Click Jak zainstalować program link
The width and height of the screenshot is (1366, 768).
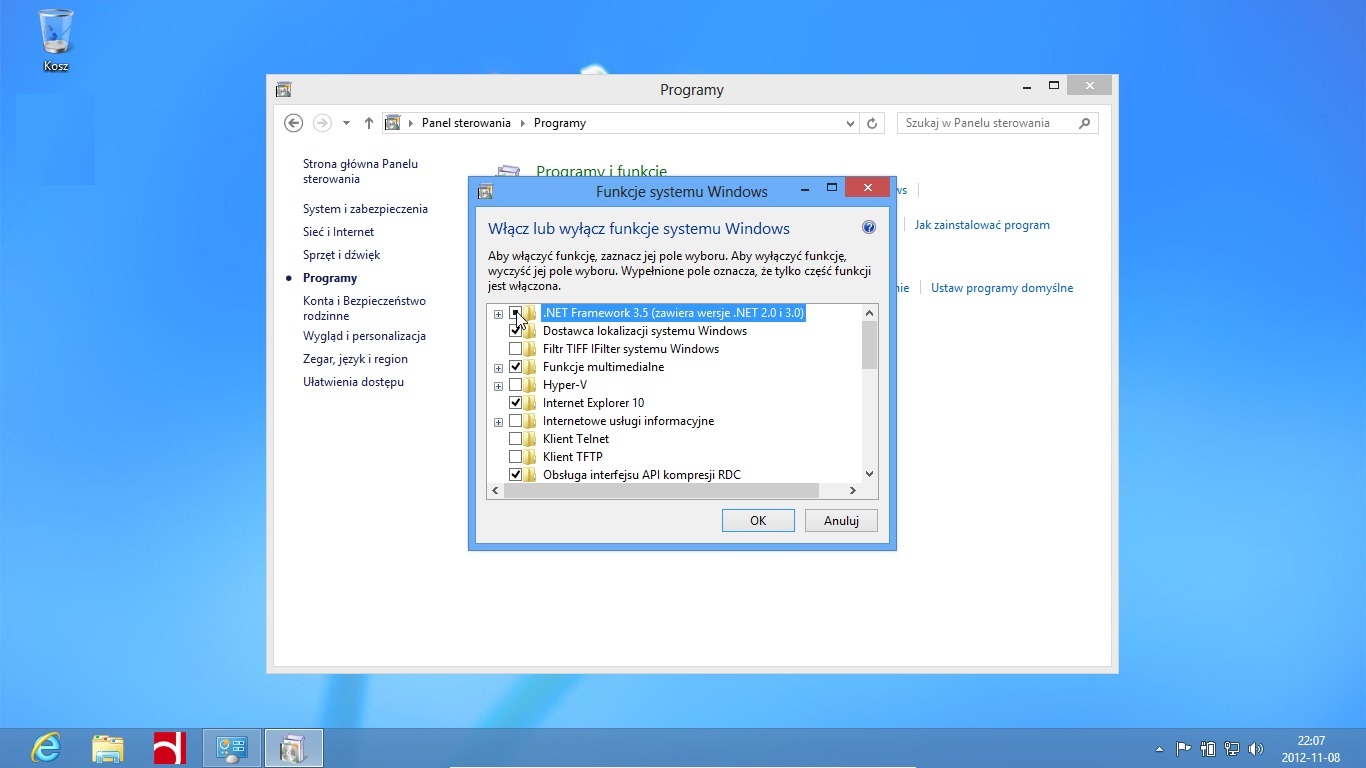coord(982,225)
